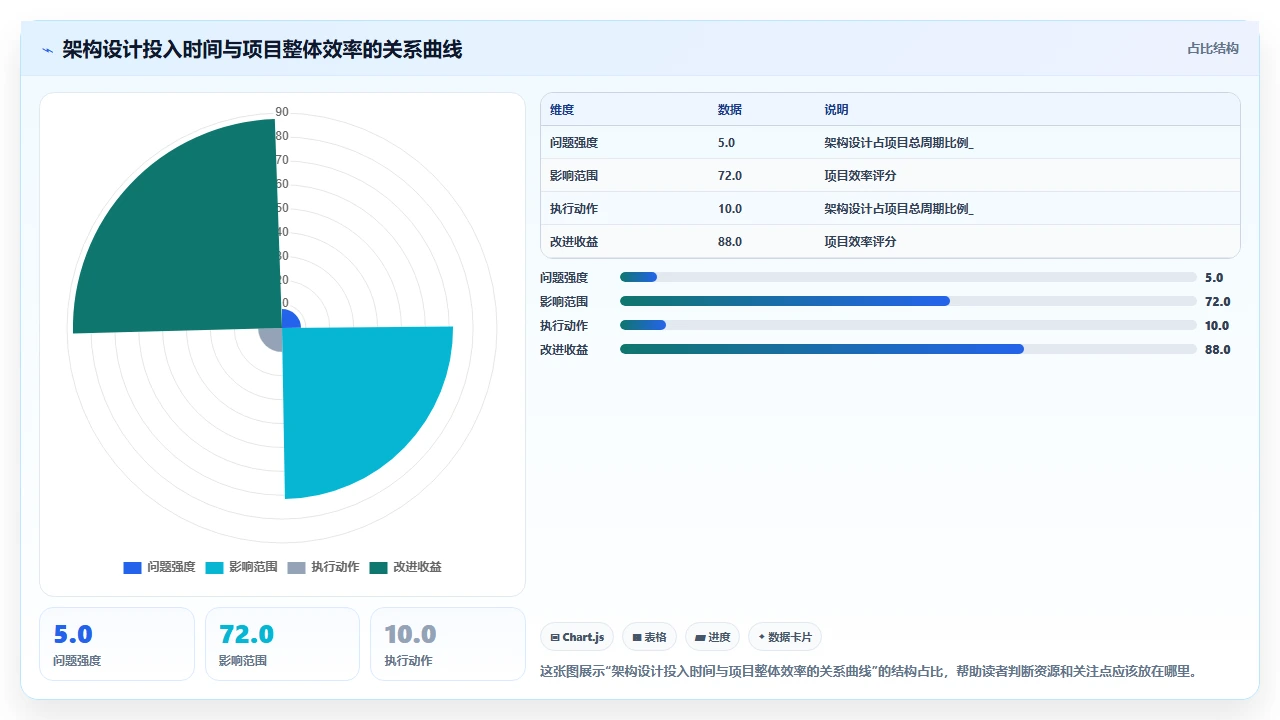Select the 改进收益 table cell
The height and width of the screenshot is (720, 1280).
pyautogui.click(x=574, y=242)
